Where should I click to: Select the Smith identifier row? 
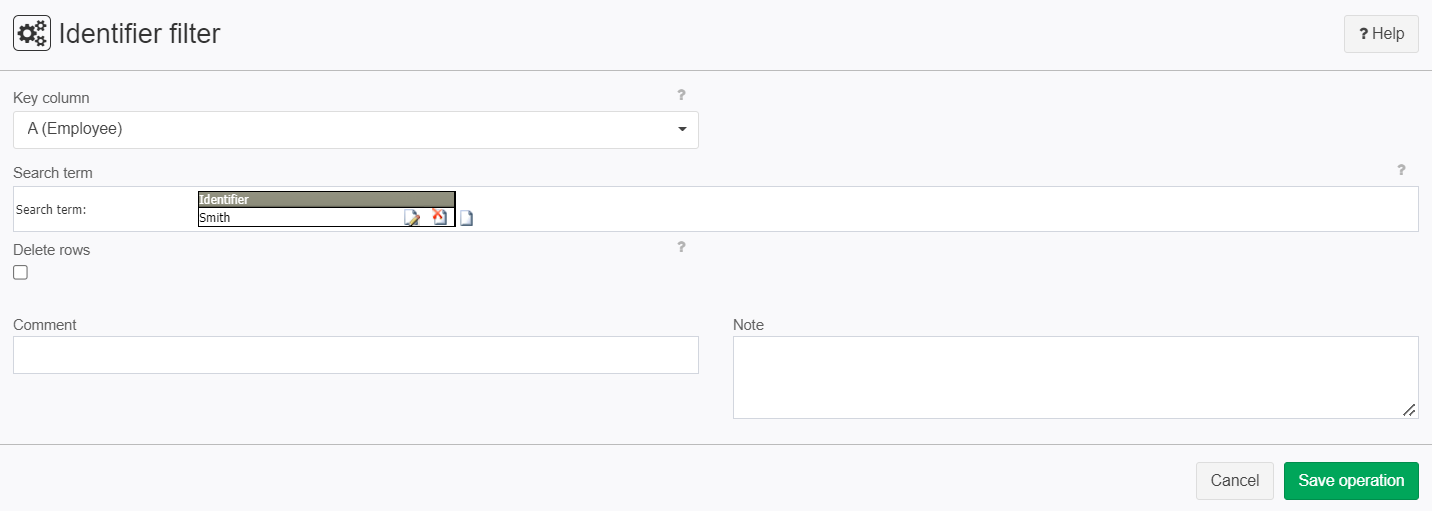point(300,217)
